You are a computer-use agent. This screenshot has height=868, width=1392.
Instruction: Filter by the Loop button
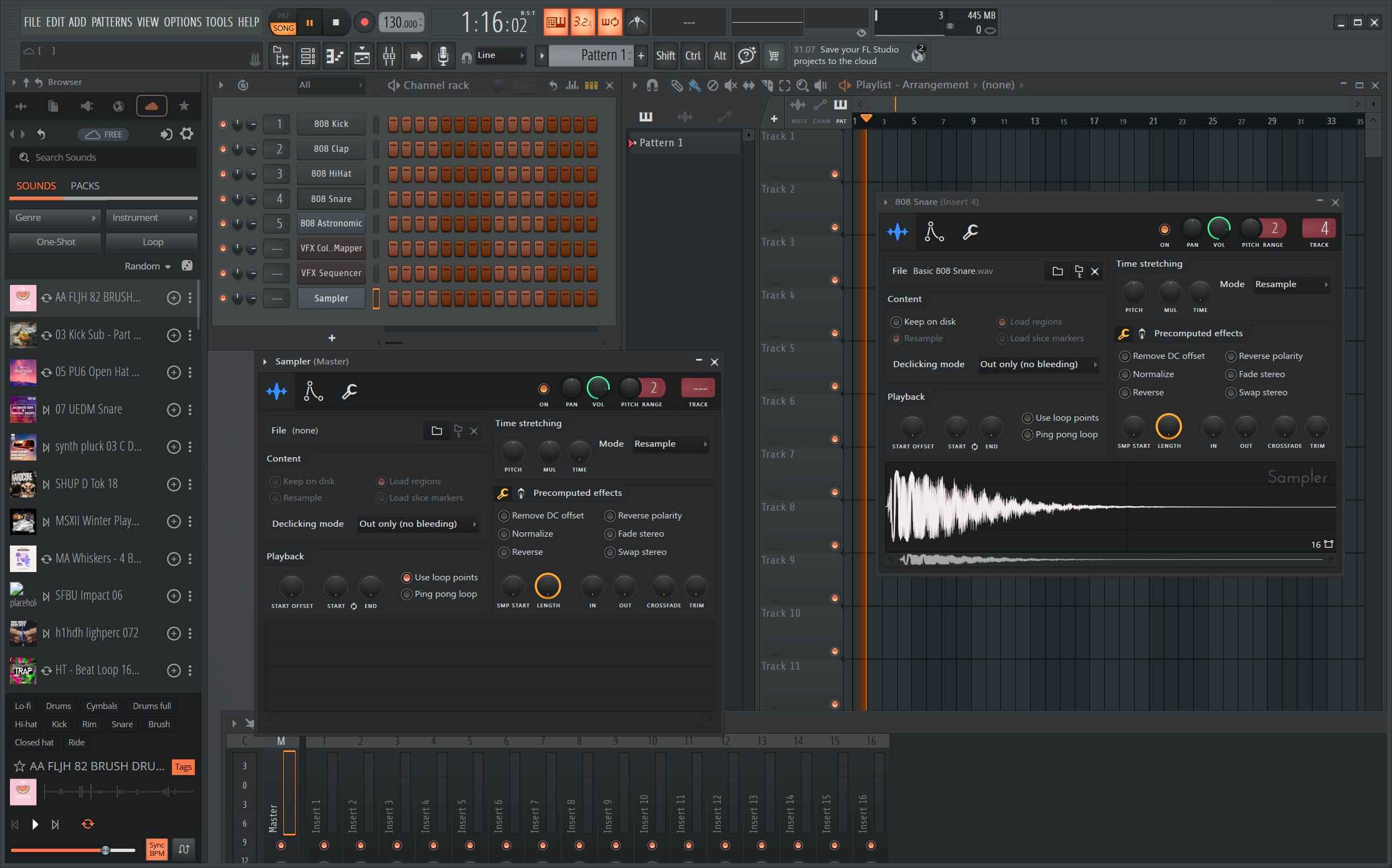click(152, 242)
